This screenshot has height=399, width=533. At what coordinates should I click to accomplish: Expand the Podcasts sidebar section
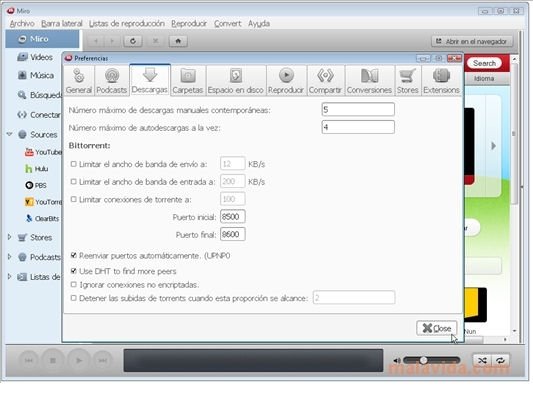pyautogui.click(x=10, y=257)
